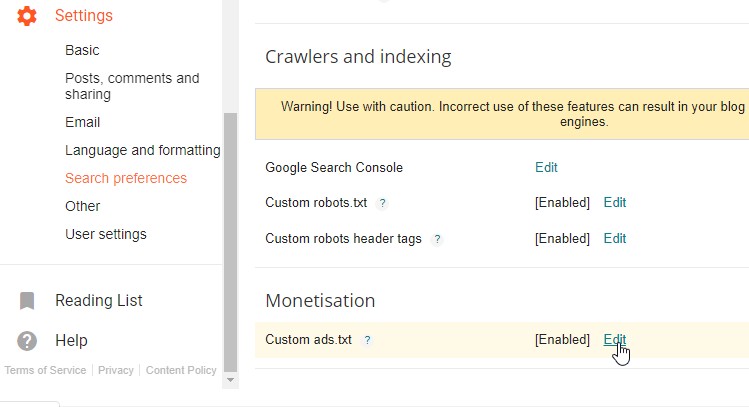Open the Privacy link in footer
This screenshot has width=749, height=407.
(116, 370)
